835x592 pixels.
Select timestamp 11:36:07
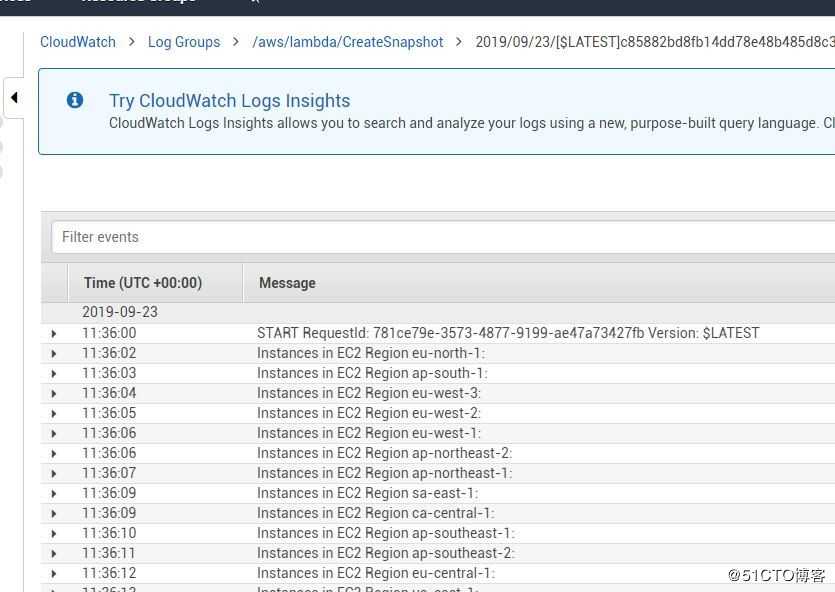point(109,473)
